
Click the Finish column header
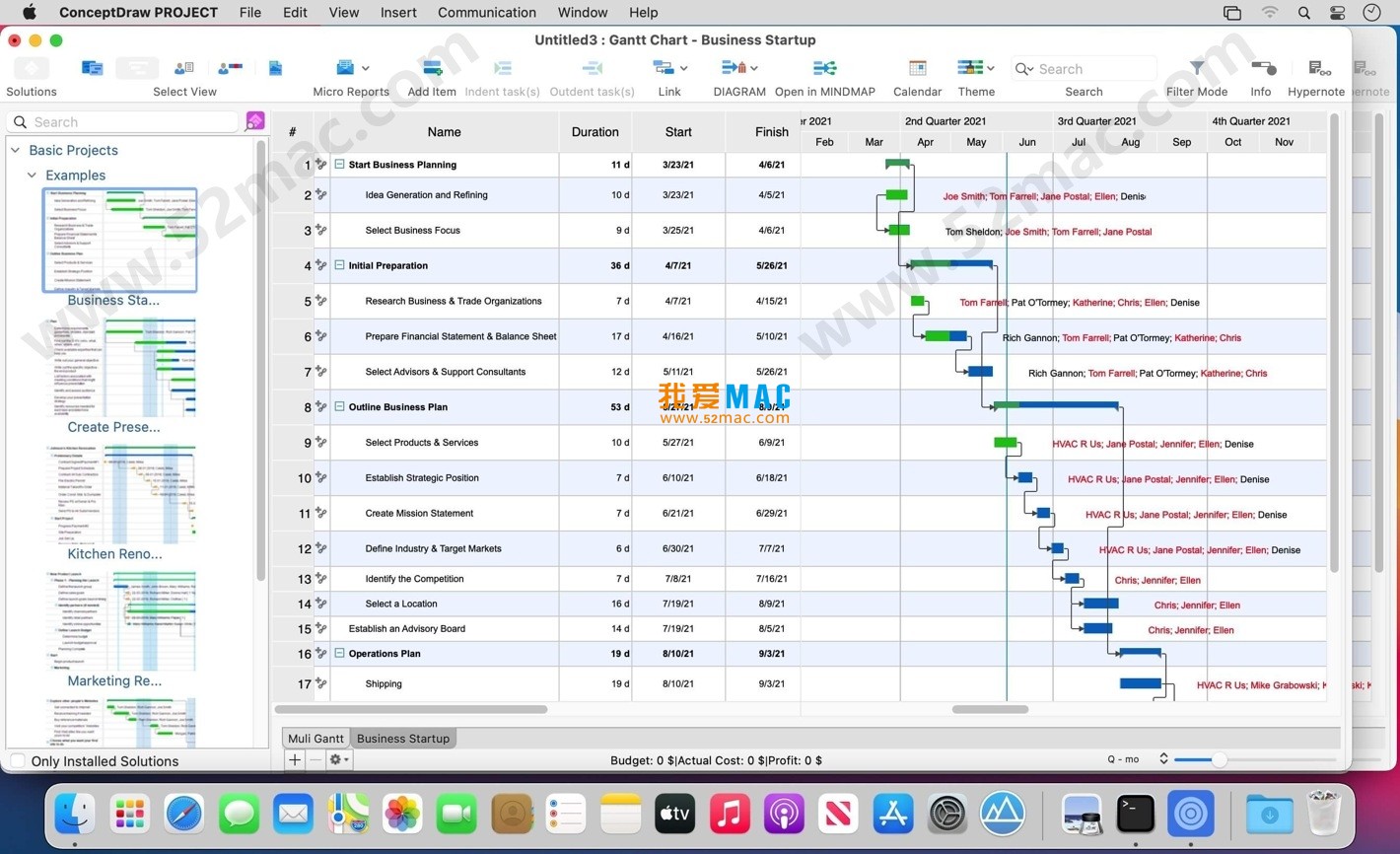[763, 132]
